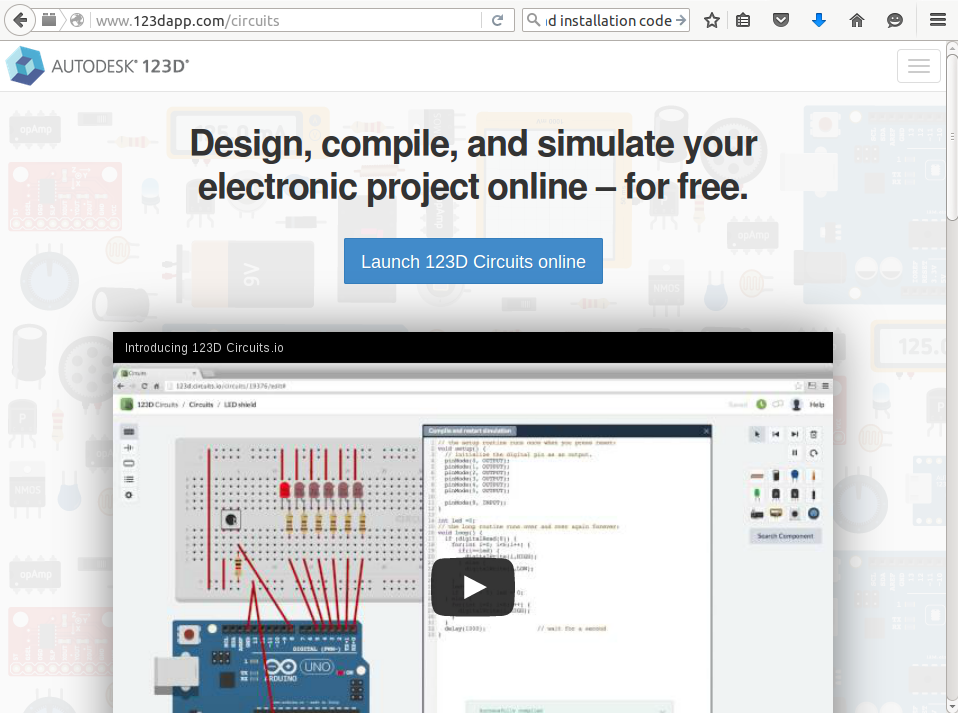Image resolution: width=958 pixels, height=713 pixels.
Task: Open the downloads arrow
Action: (x=819, y=20)
